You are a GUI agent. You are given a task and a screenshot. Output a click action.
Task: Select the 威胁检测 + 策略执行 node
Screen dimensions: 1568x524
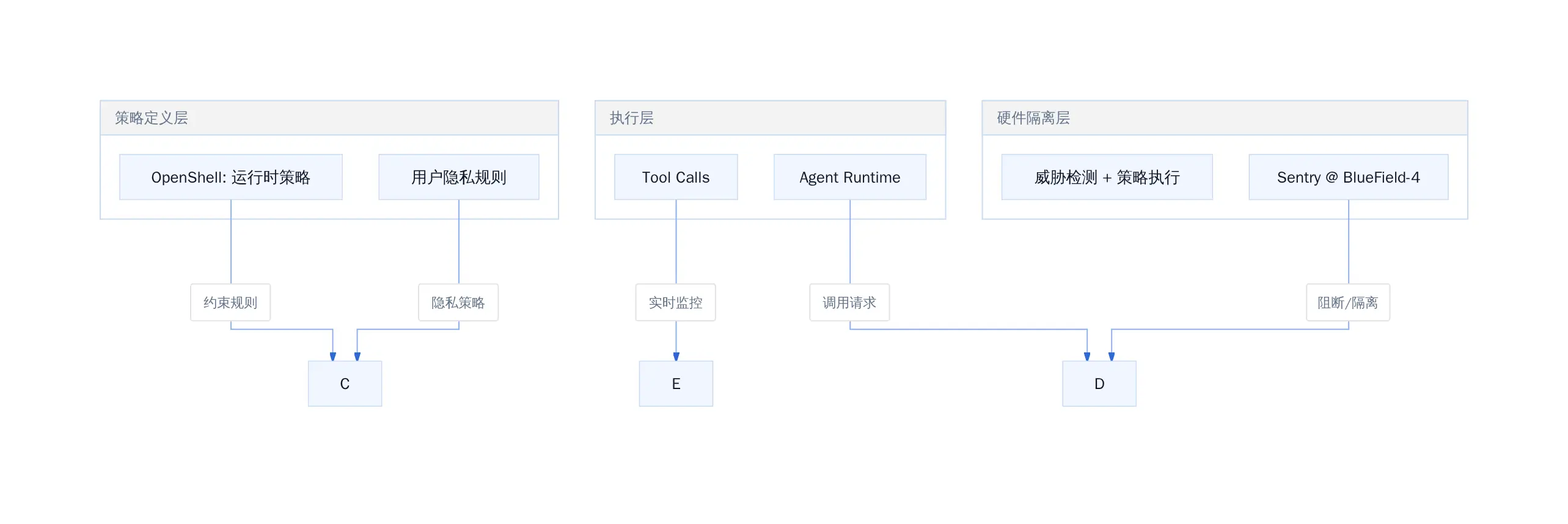tap(1107, 177)
